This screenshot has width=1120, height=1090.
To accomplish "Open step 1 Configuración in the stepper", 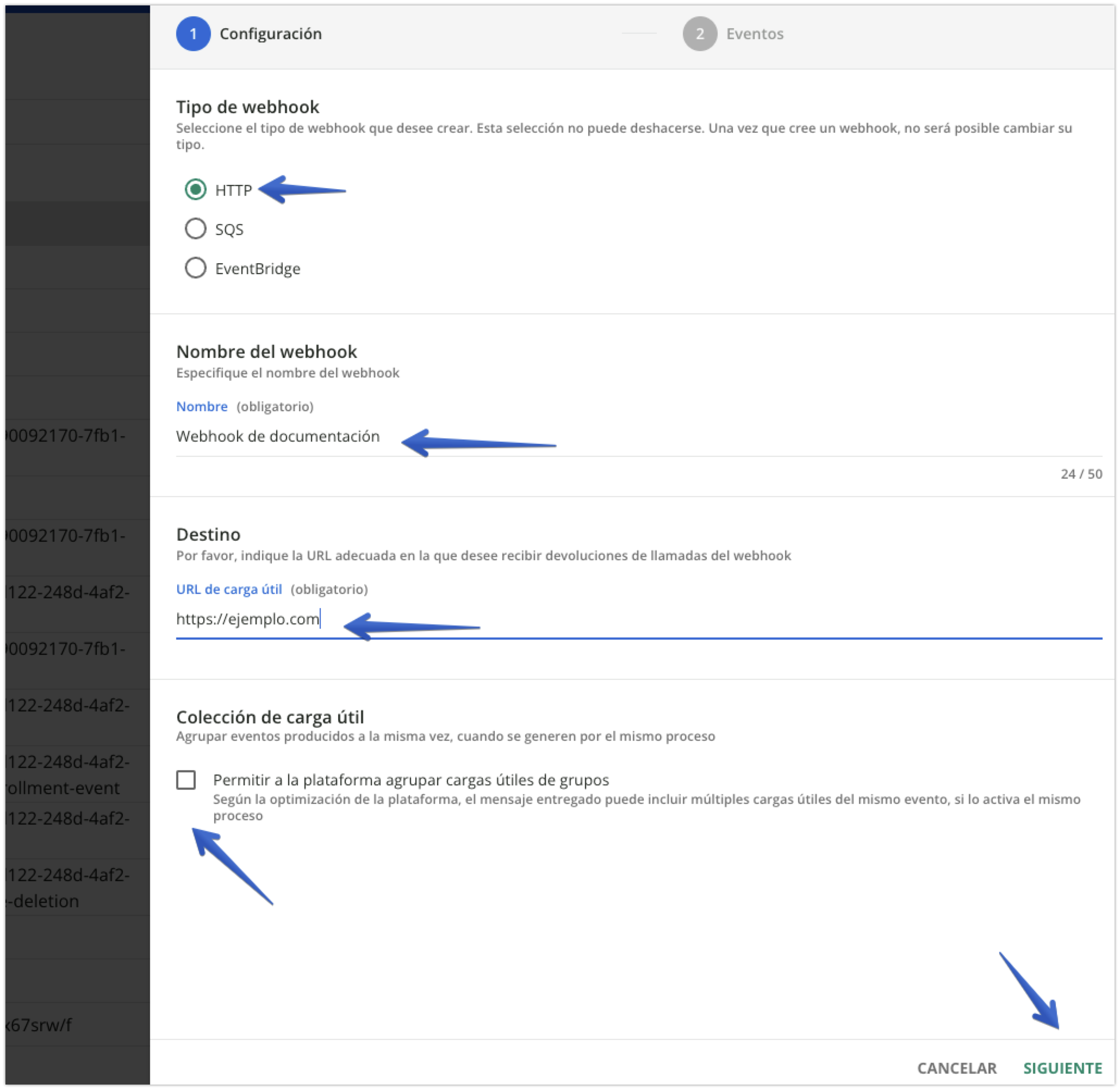I will click(x=249, y=34).
